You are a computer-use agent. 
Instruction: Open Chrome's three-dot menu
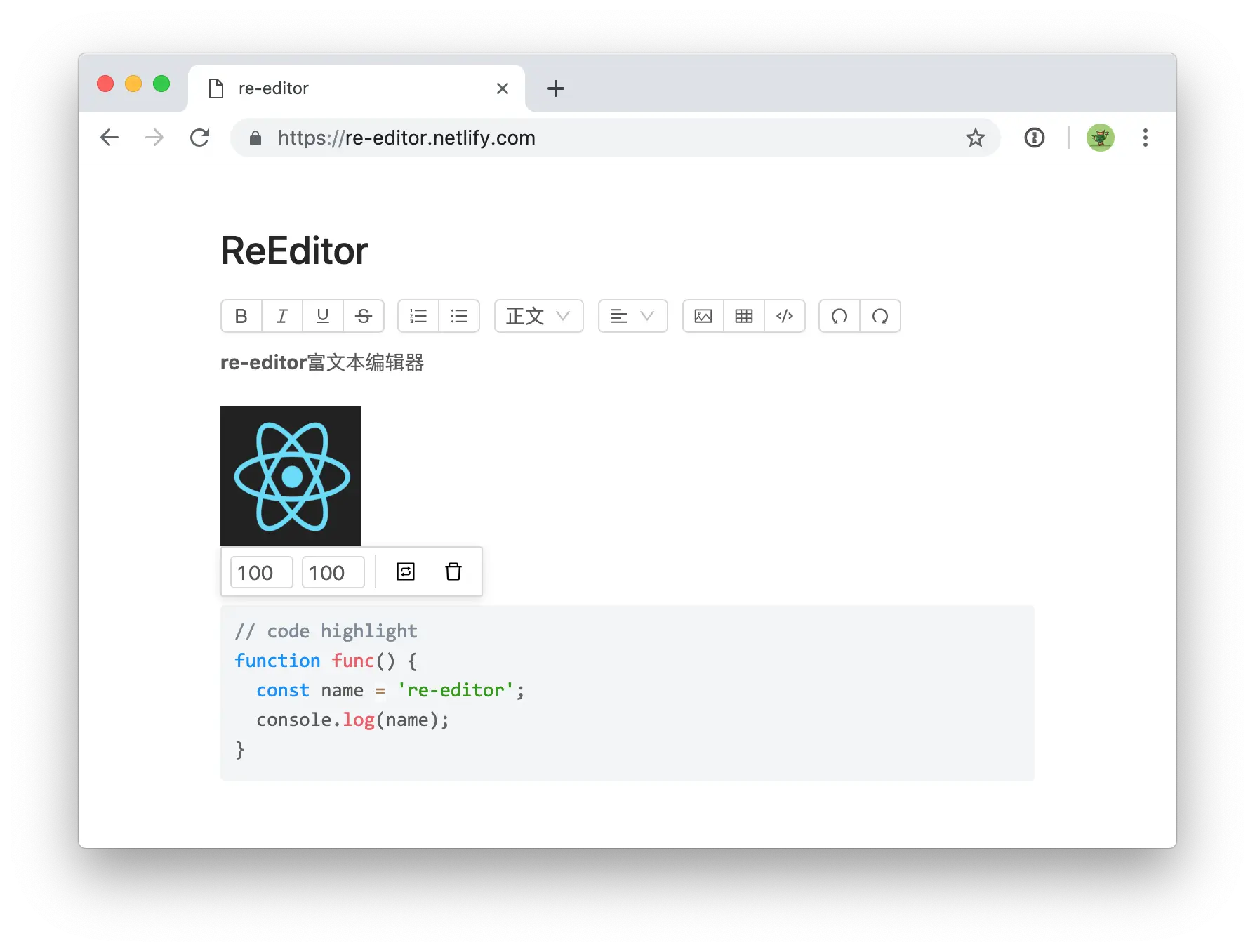click(1146, 138)
